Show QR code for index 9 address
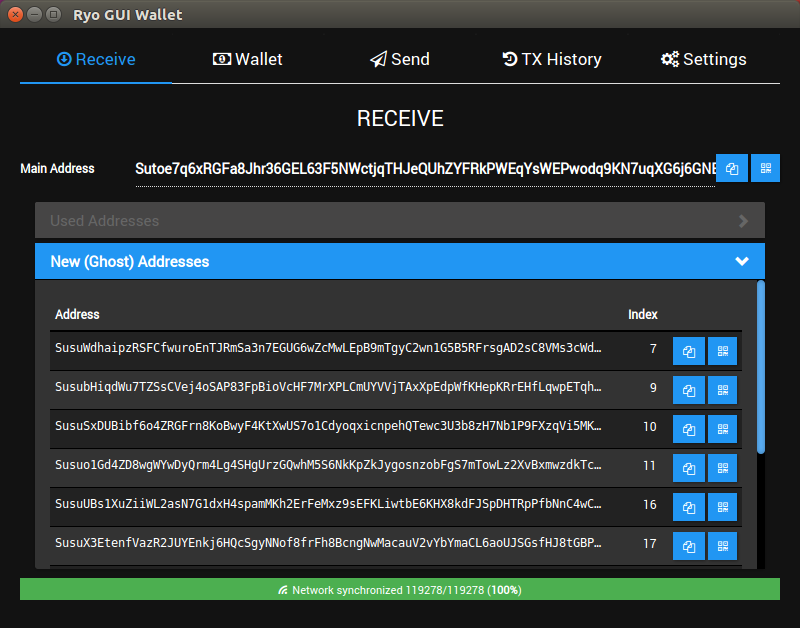This screenshot has width=800, height=628. coord(722,390)
